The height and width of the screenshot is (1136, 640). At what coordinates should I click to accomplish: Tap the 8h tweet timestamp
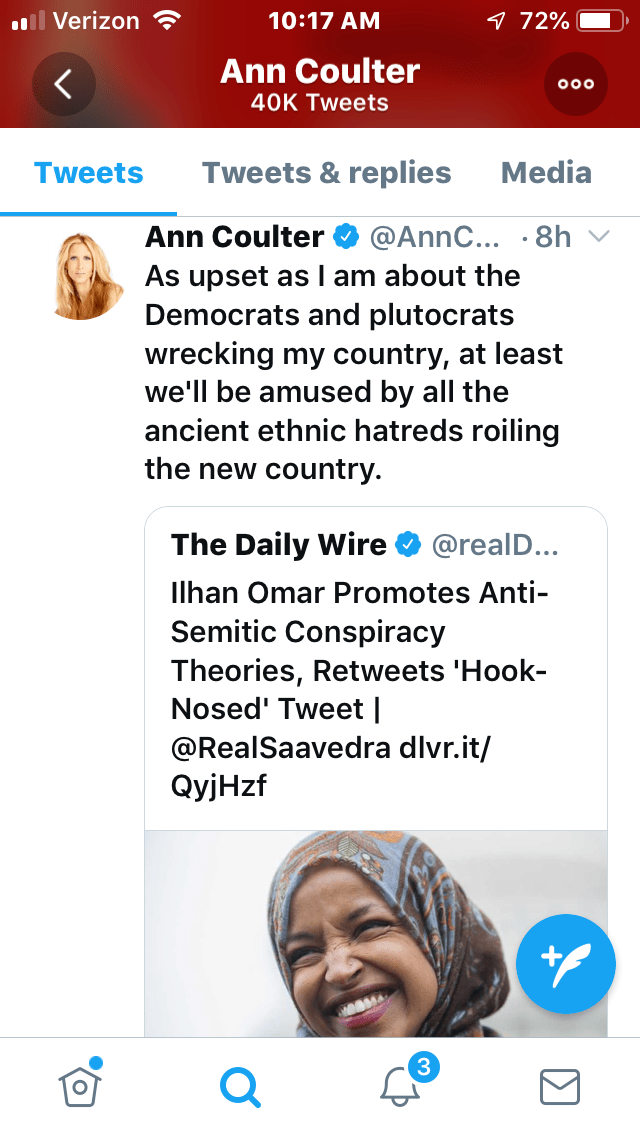pos(552,237)
